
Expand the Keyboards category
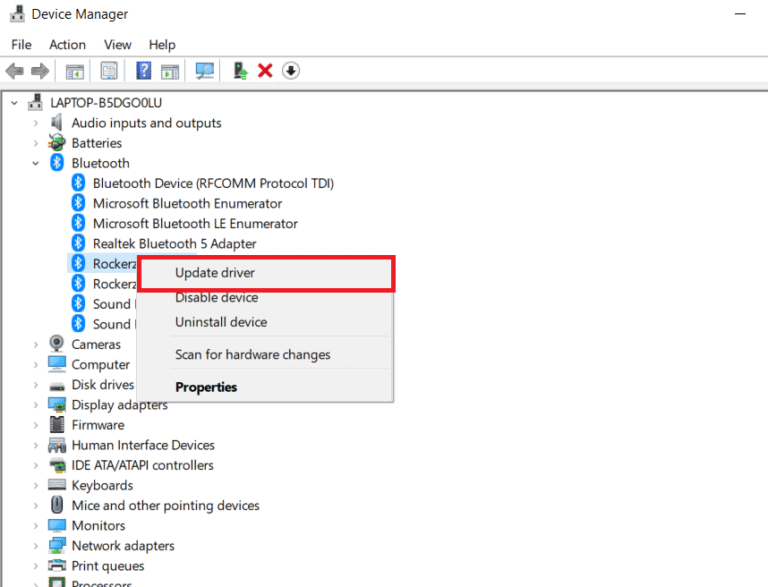click(x=36, y=485)
